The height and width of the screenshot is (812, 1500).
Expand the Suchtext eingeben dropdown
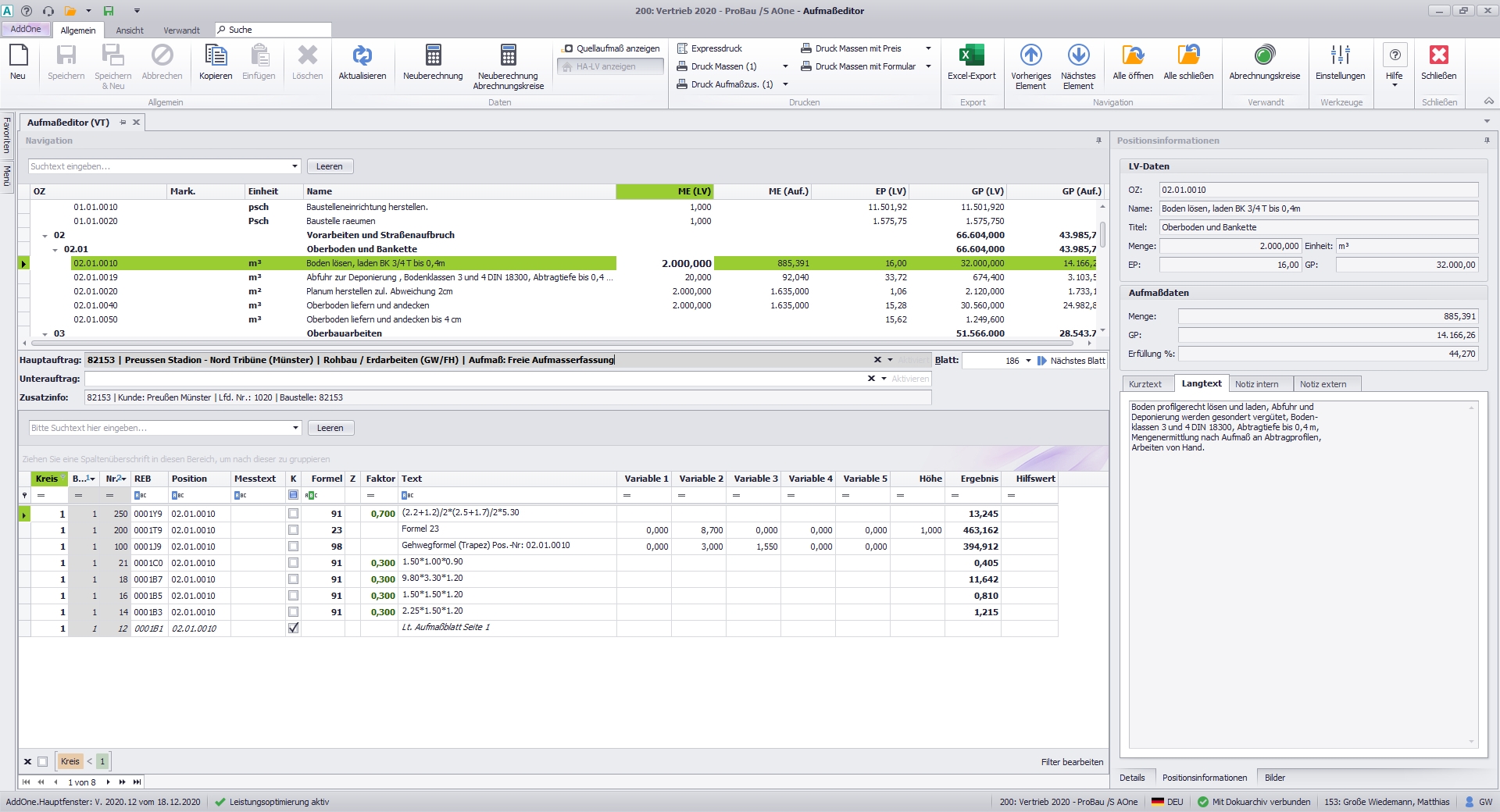pyautogui.click(x=295, y=166)
